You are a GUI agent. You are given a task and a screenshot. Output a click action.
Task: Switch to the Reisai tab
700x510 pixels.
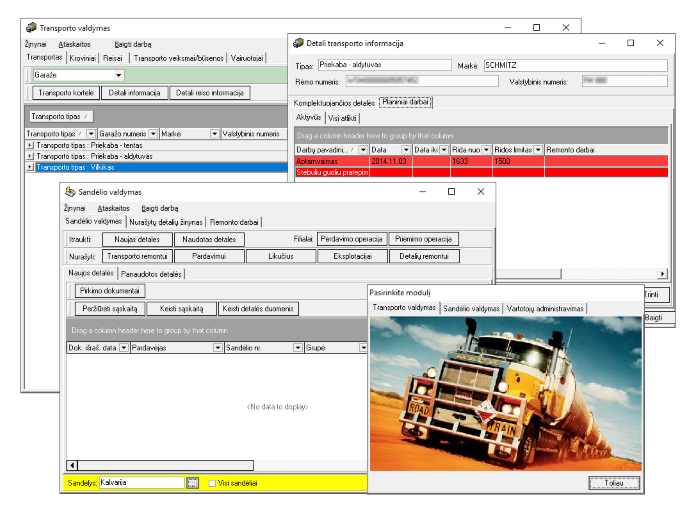(113, 58)
